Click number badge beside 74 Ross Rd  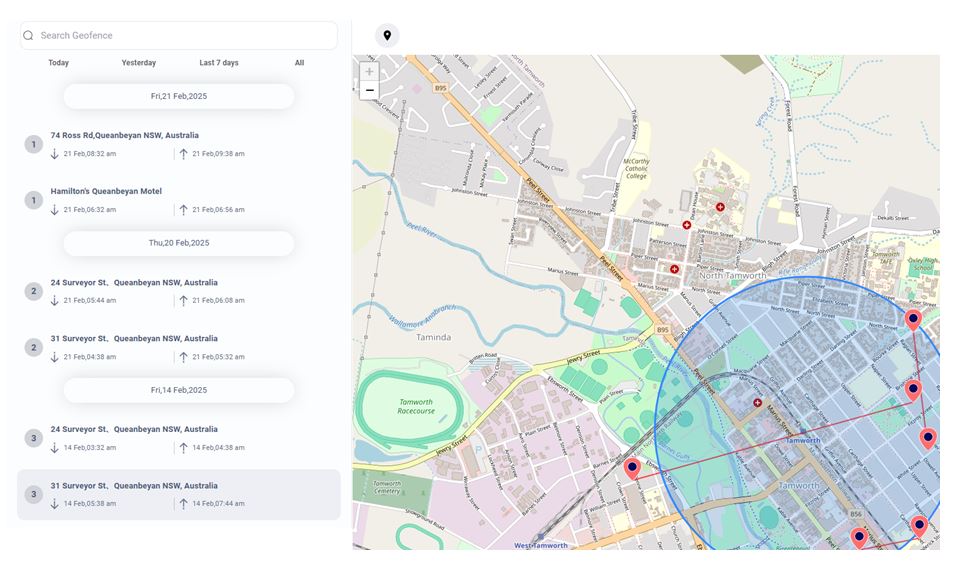tap(33, 144)
